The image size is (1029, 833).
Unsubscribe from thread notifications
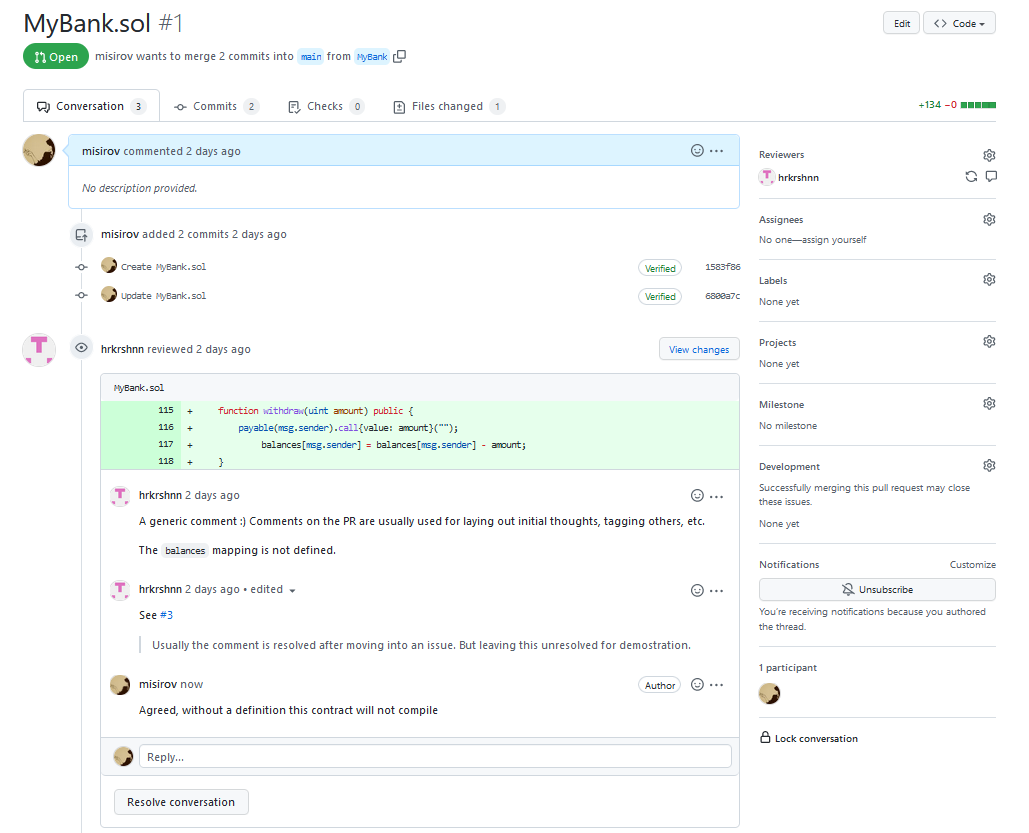coord(877,590)
